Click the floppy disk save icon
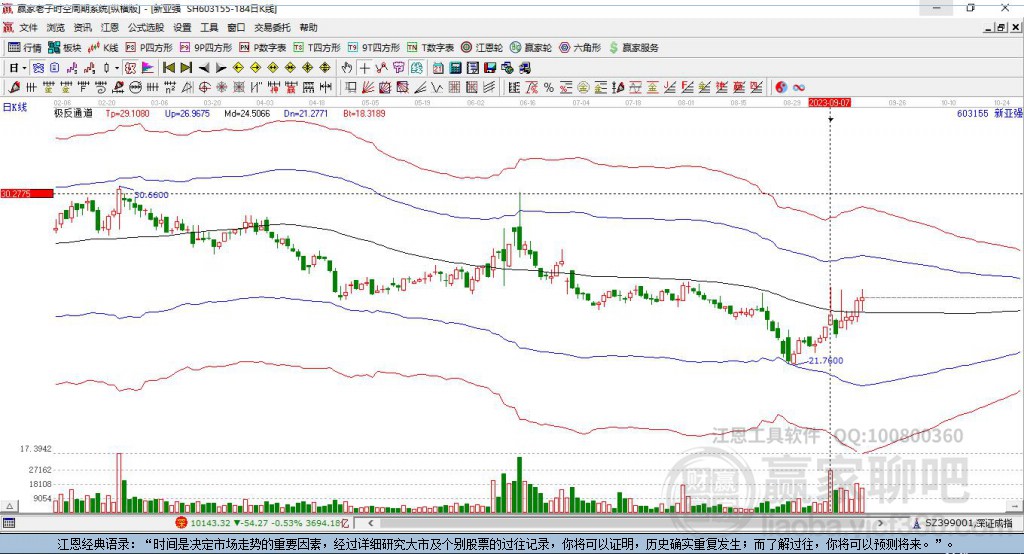1024x554 pixels. pyautogui.click(x=490, y=68)
